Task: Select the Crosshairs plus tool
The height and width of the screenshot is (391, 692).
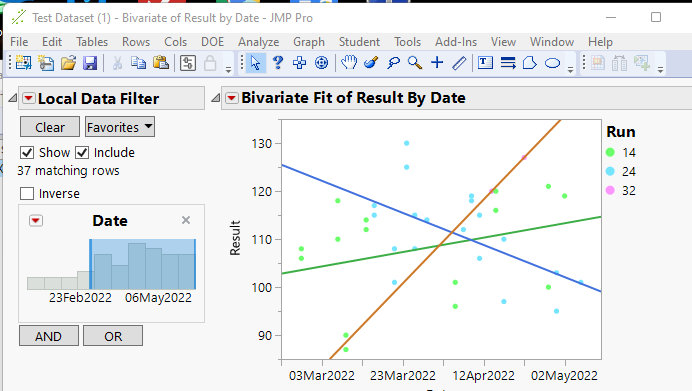Action: click(437, 63)
